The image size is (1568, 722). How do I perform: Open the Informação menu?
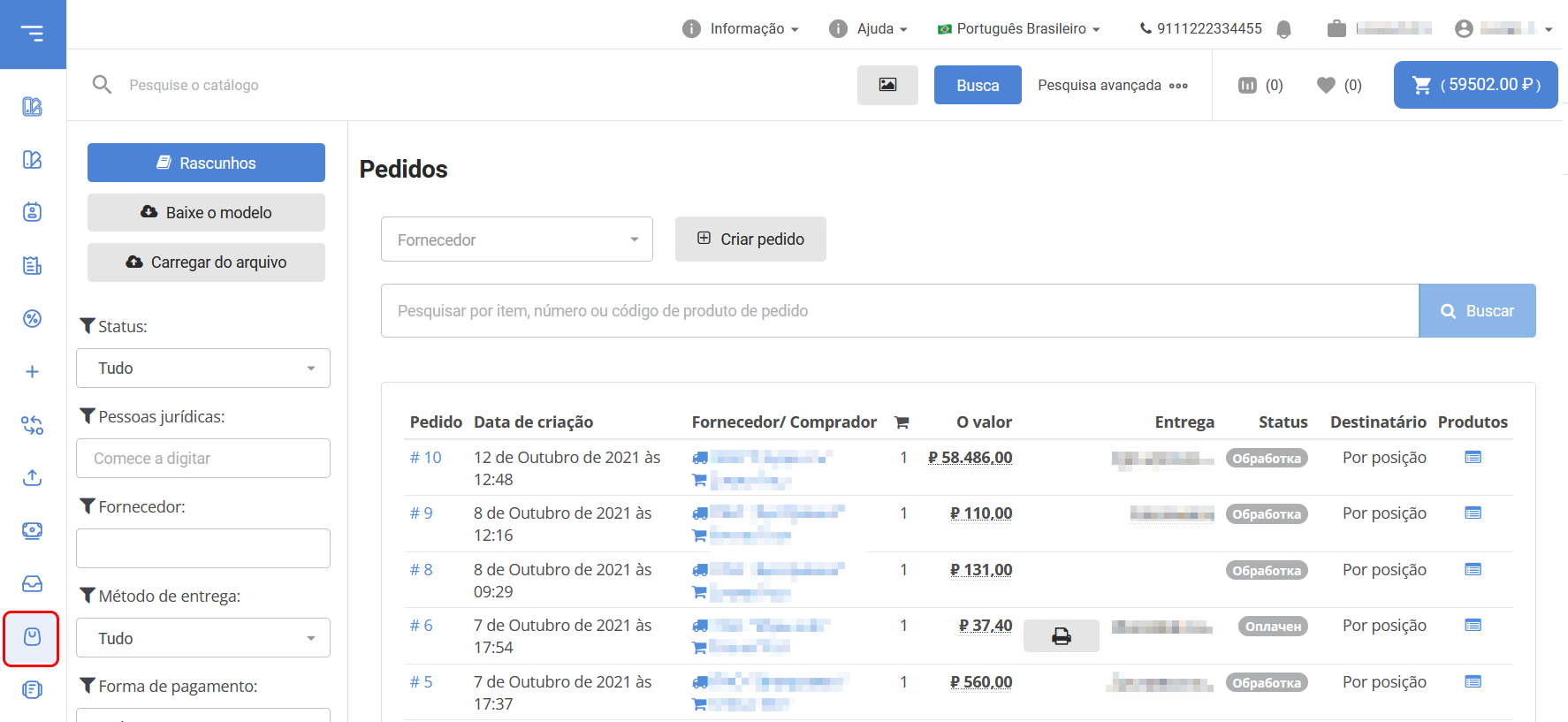tap(741, 29)
